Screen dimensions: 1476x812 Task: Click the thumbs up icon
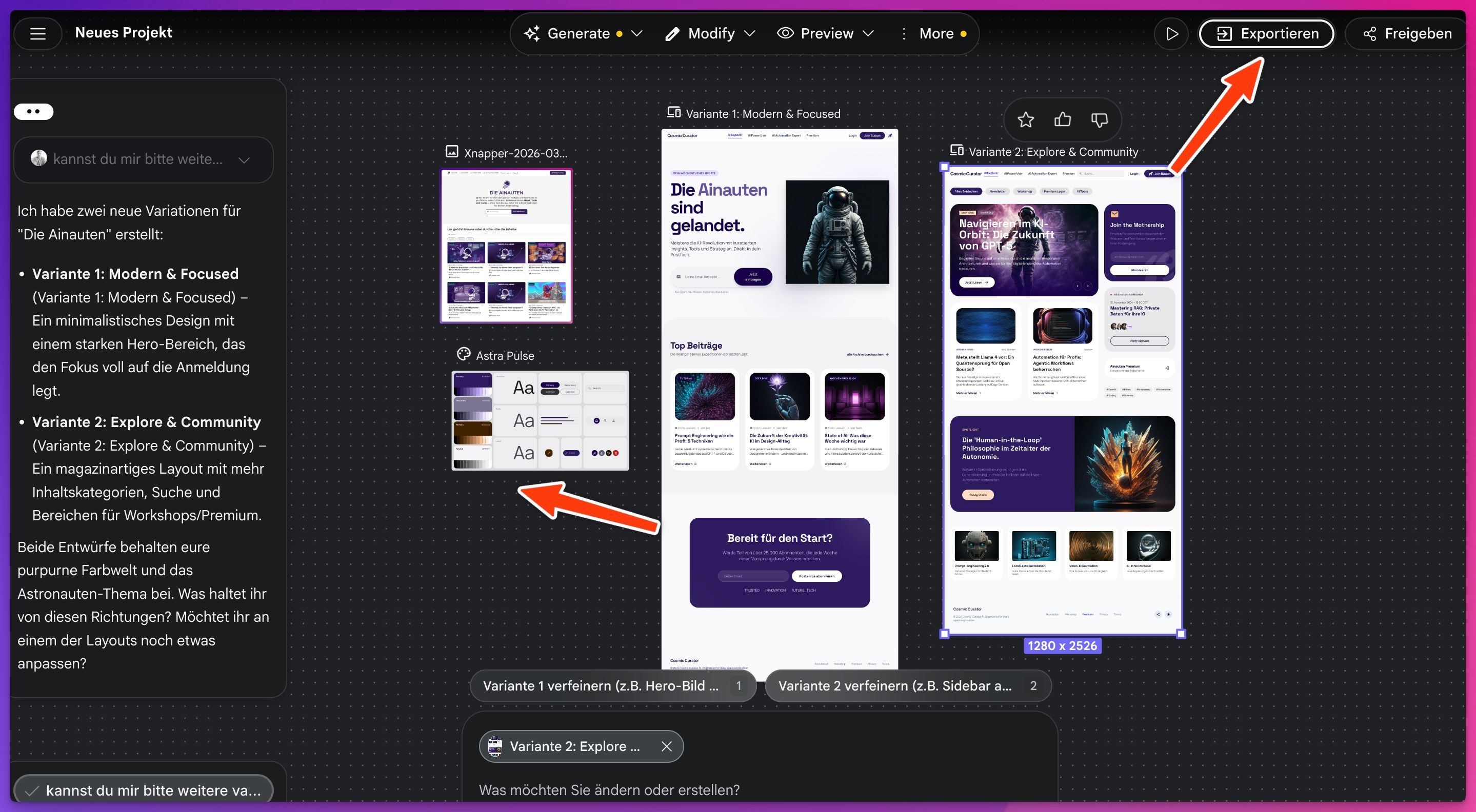[1062, 119]
